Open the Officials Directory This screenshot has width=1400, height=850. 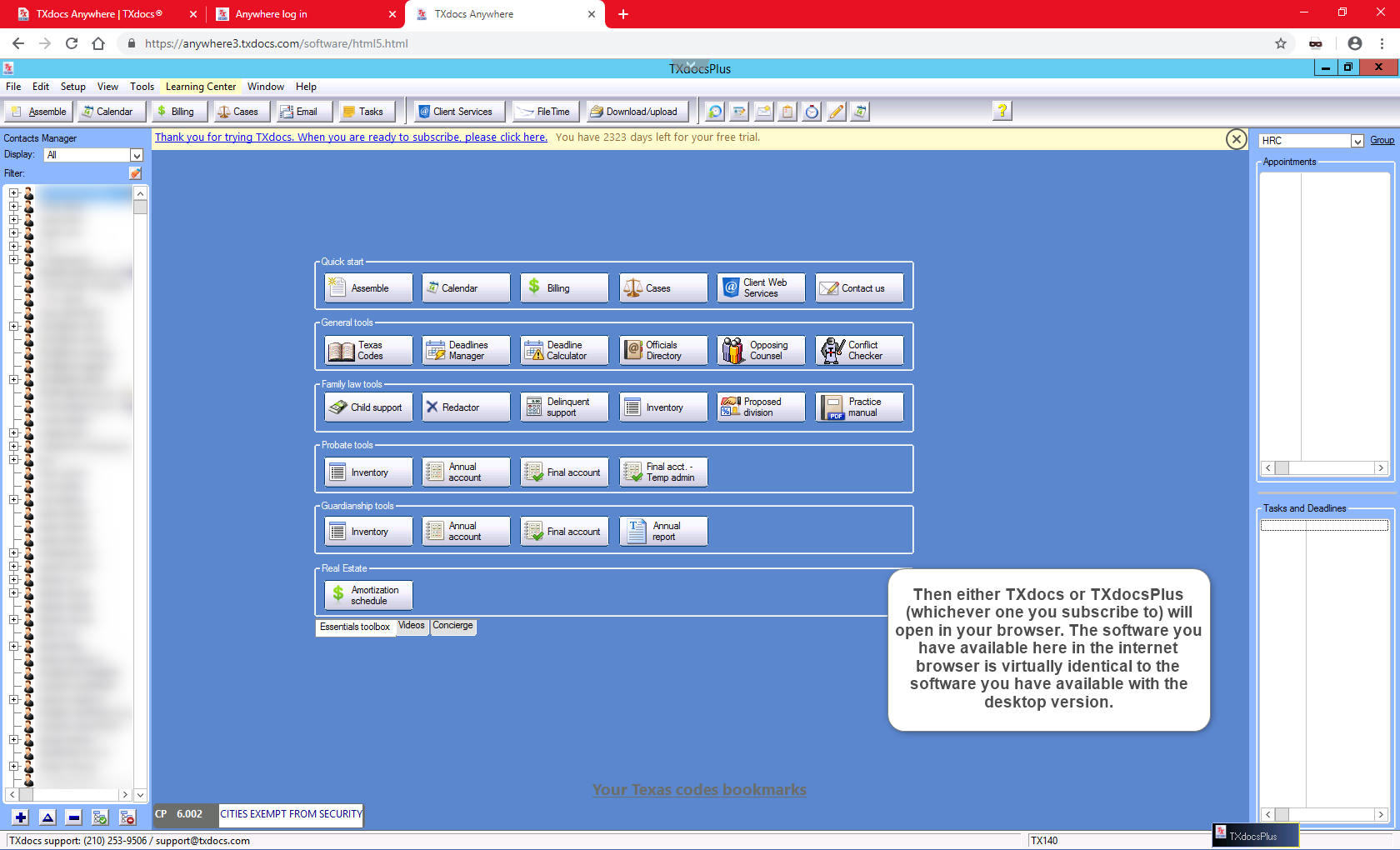coord(663,350)
